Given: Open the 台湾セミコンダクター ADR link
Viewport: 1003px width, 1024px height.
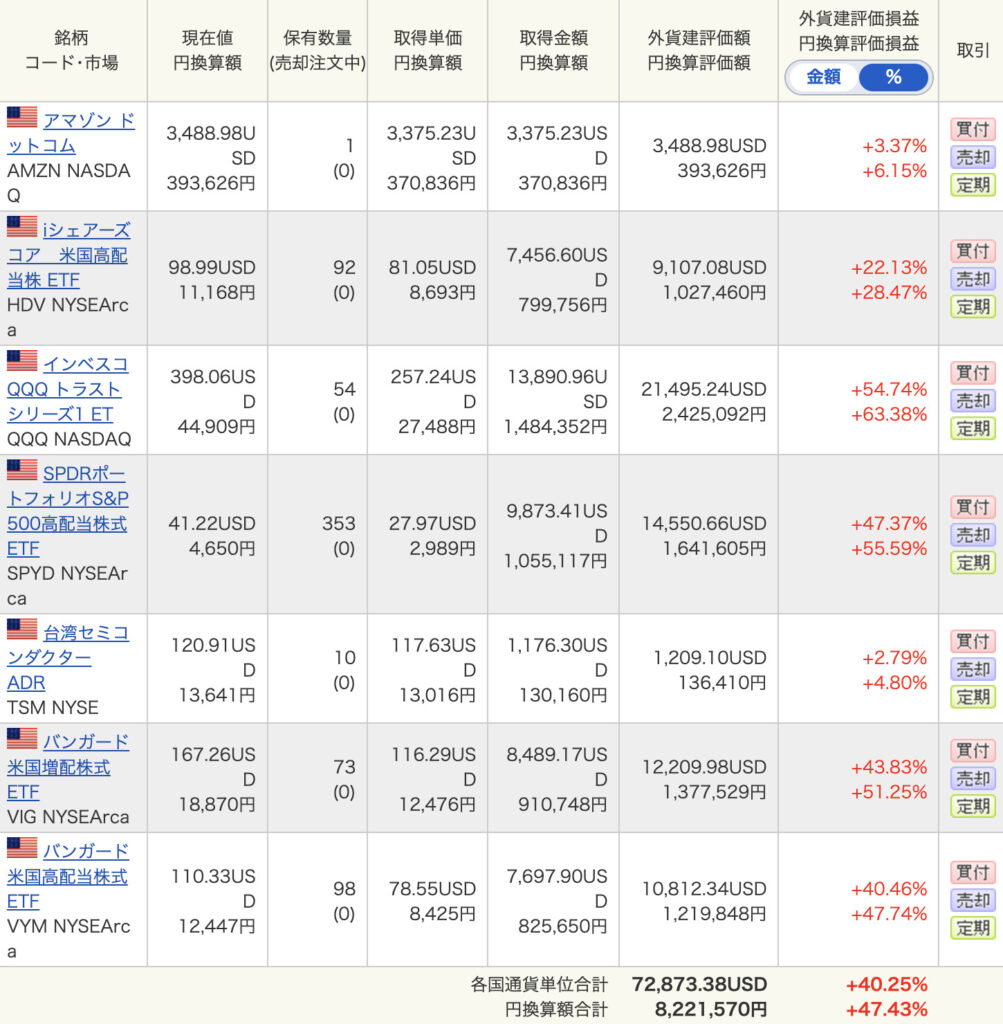Looking at the screenshot, I should pos(67,657).
